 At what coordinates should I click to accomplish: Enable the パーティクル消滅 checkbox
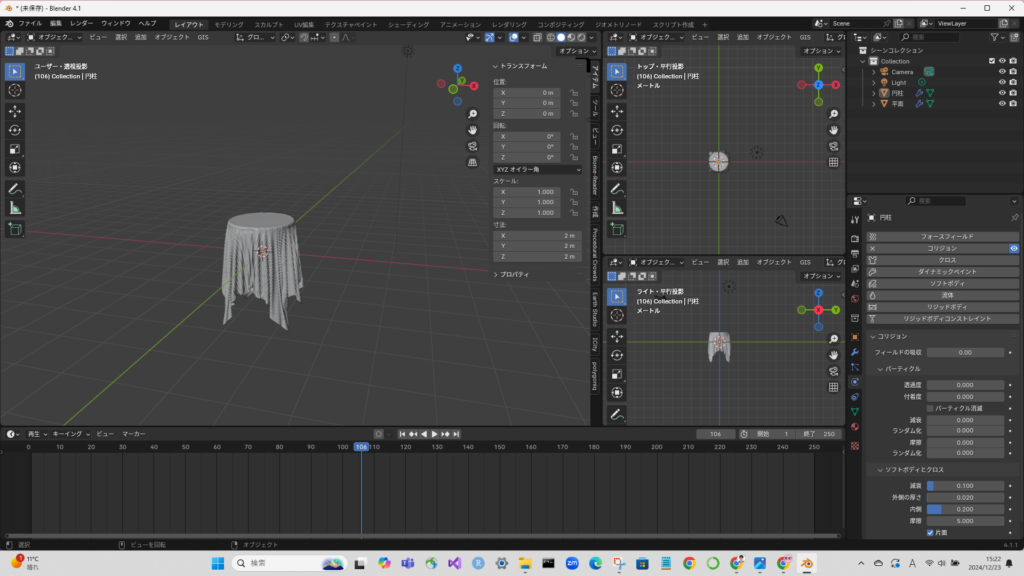[x=931, y=408]
